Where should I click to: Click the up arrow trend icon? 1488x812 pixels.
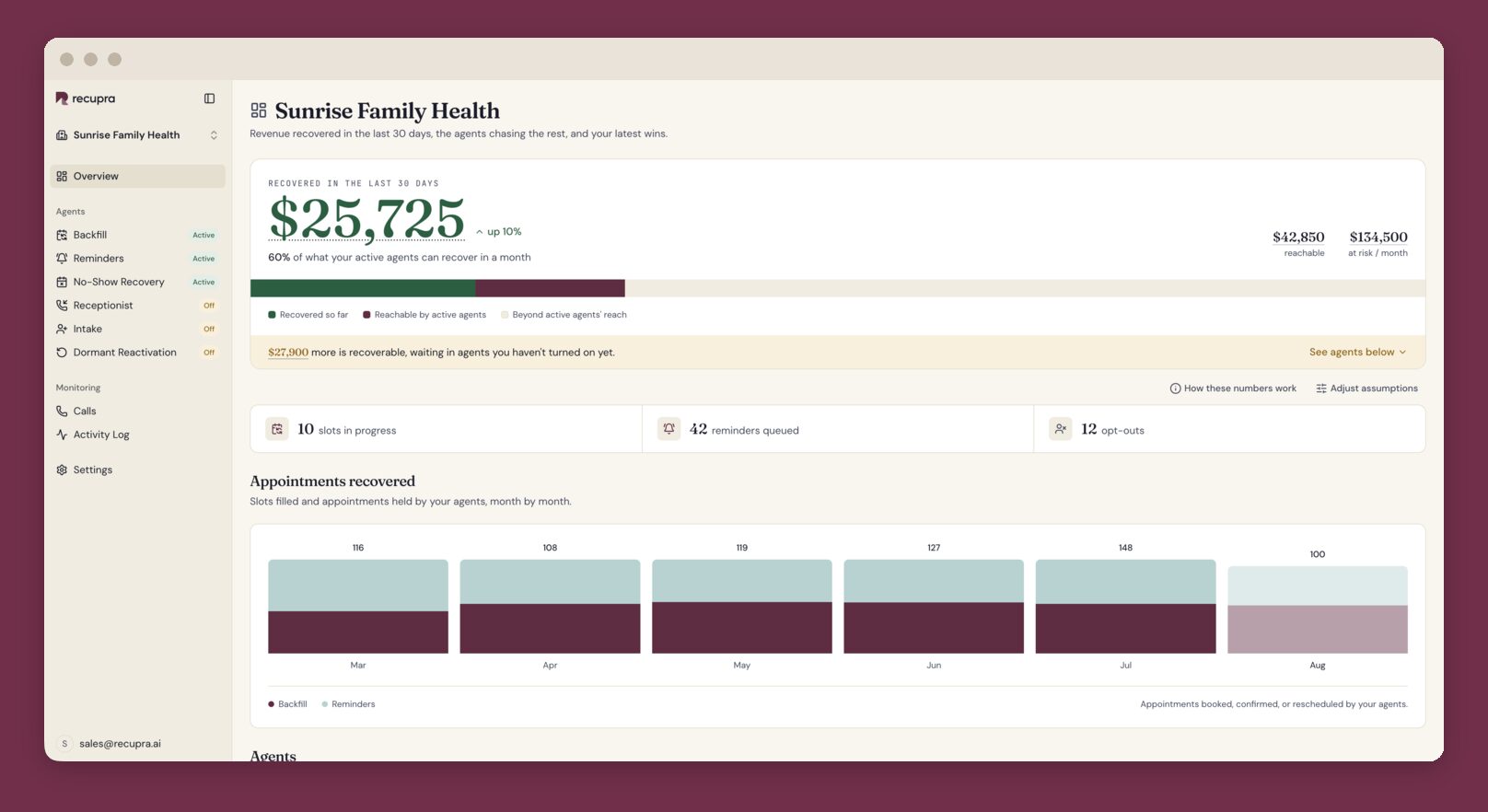(x=480, y=232)
